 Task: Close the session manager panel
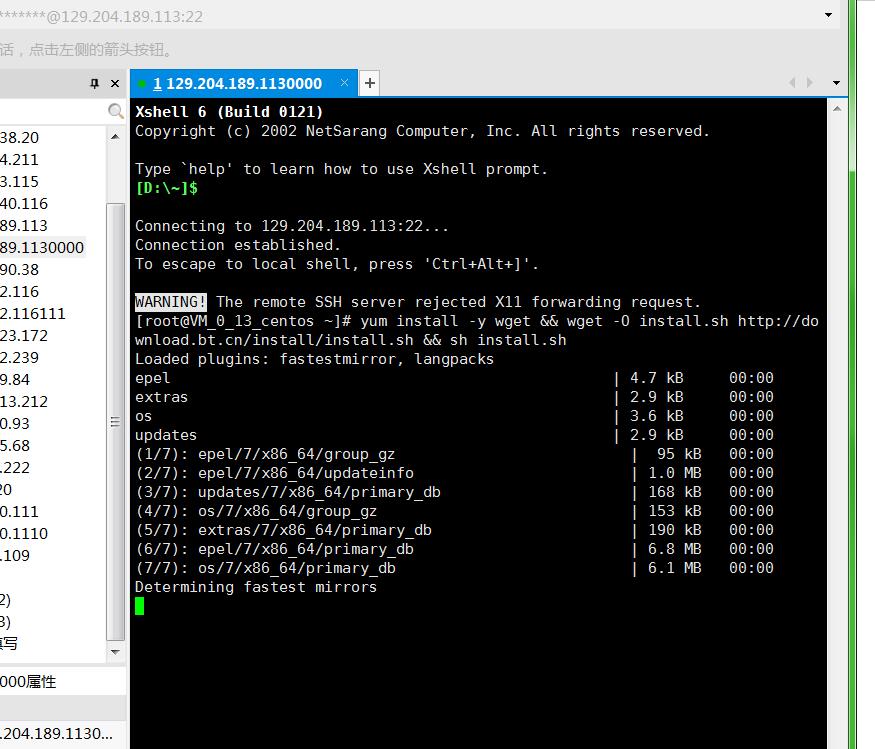115,84
